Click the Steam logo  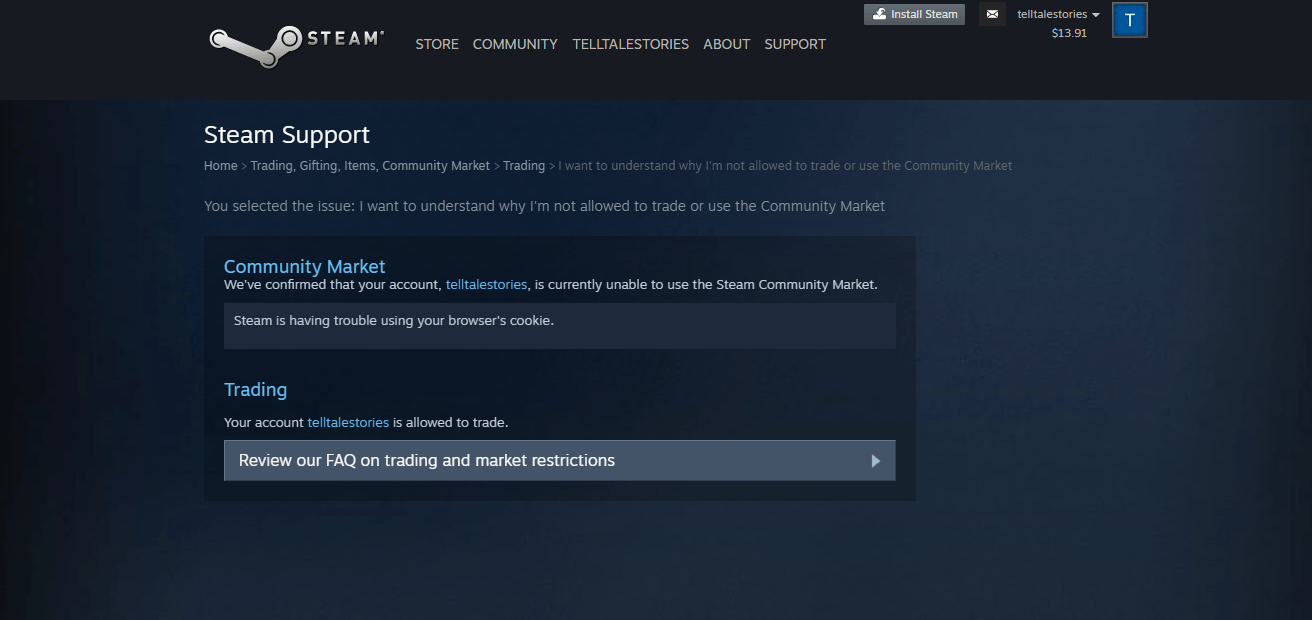pos(295,40)
